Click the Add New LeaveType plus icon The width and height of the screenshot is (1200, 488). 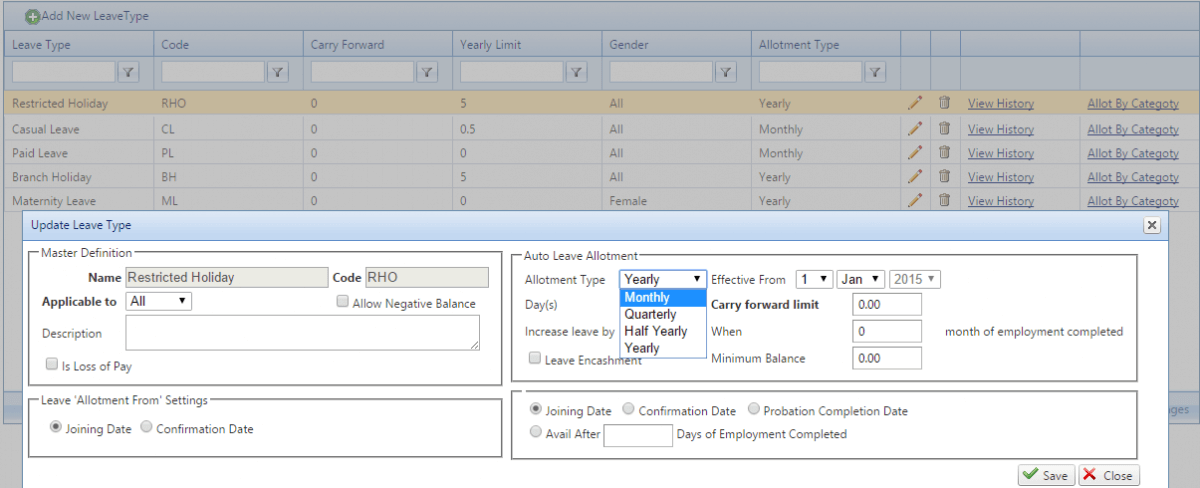[32, 17]
